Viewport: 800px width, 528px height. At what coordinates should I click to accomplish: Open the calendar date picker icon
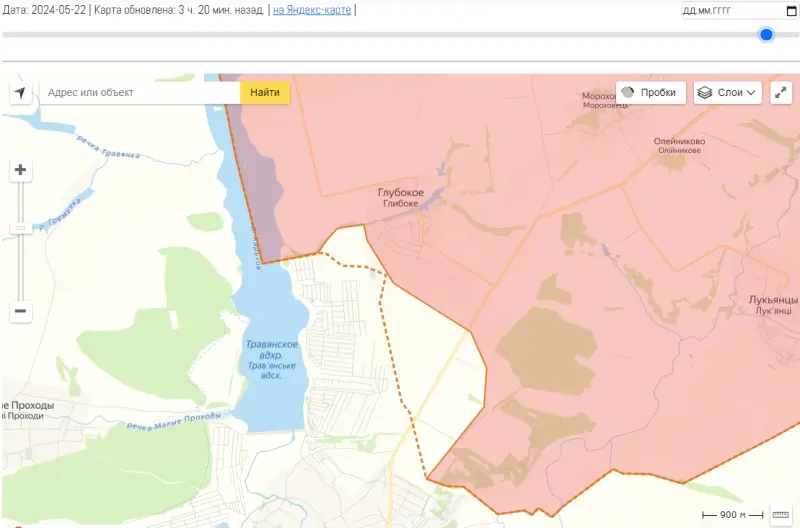click(x=791, y=11)
